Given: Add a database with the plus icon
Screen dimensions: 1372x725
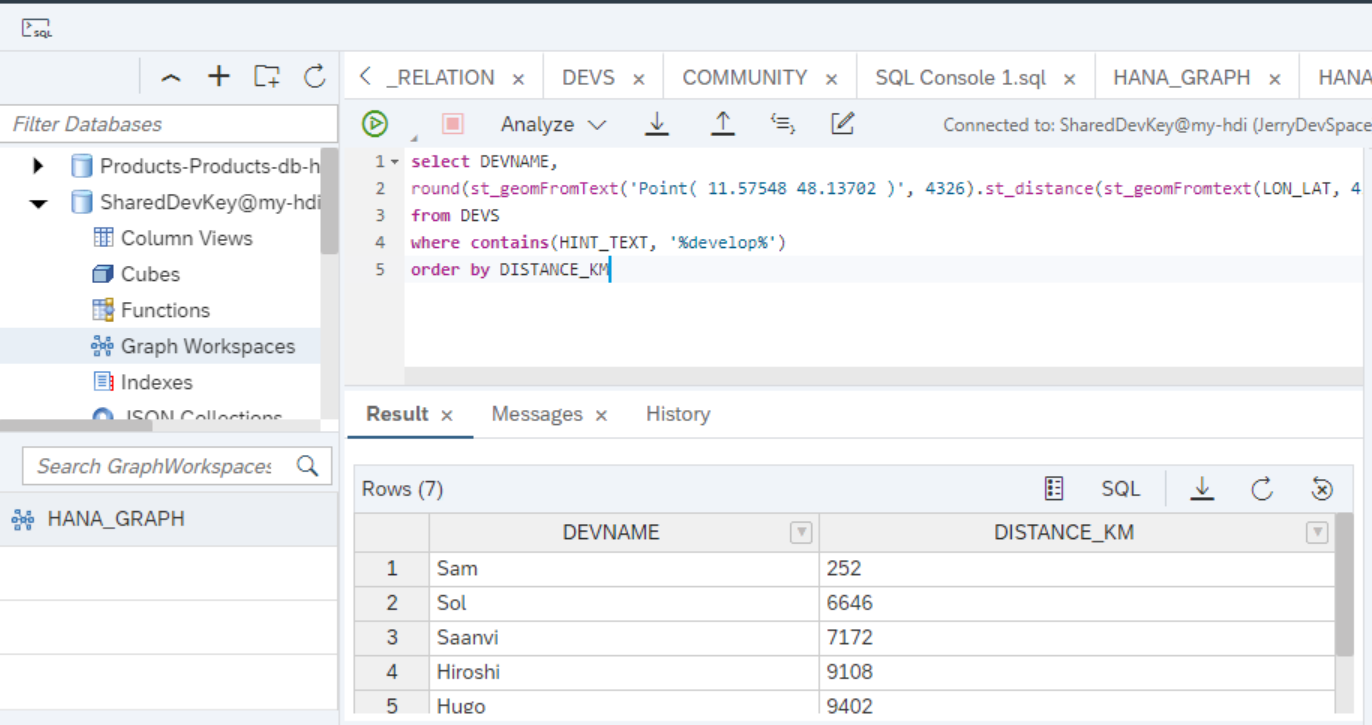Looking at the screenshot, I should coord(218,77).
